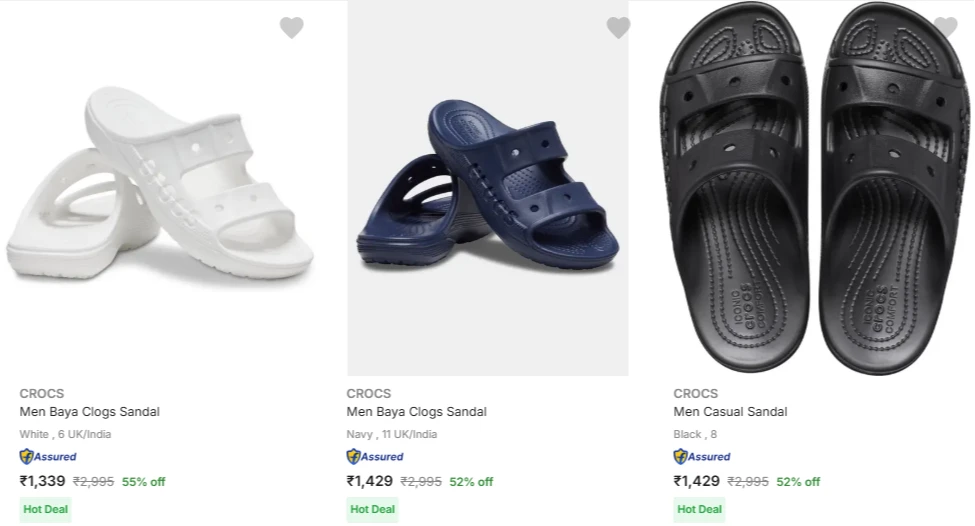Wishlist the white Baya Clogs Sandal heart

(x=291, y=28)
